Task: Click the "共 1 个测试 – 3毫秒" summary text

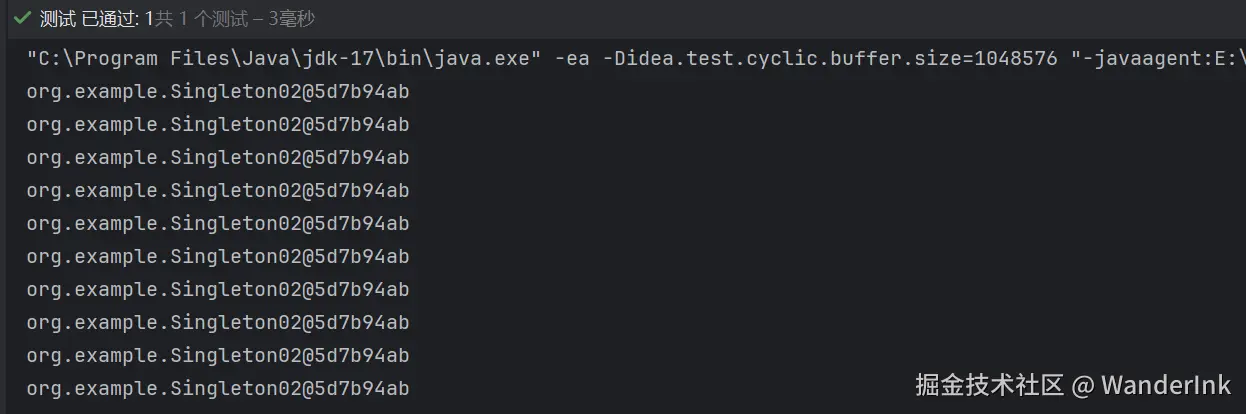Action: click(235, 19)
